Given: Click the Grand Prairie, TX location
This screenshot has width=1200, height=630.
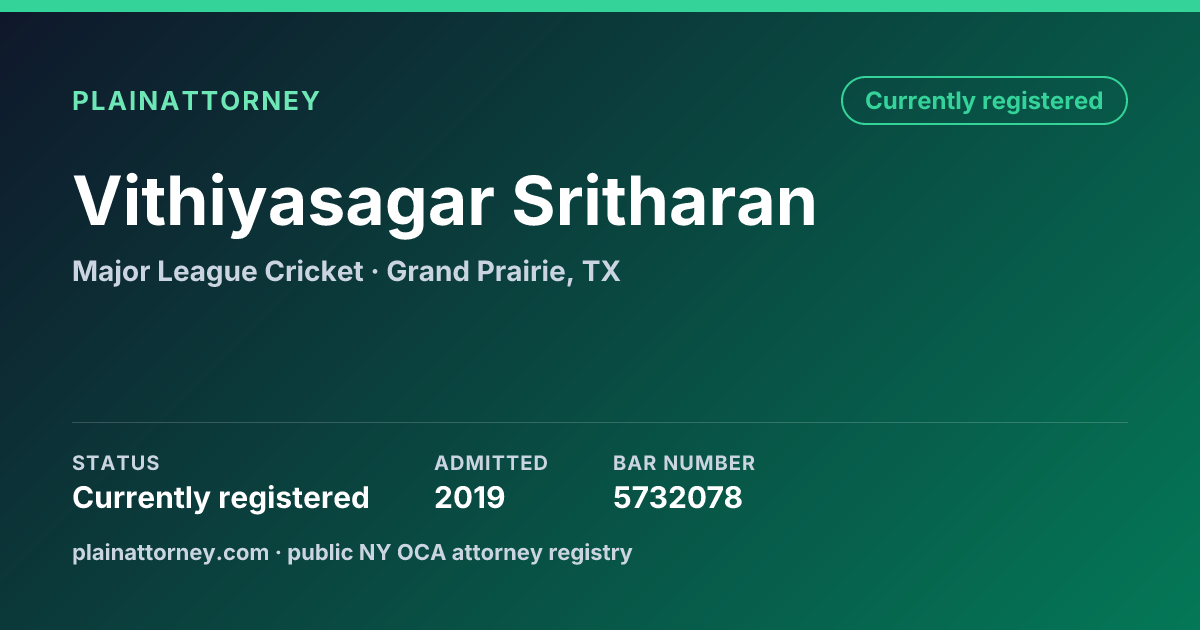Looking at the screenshot, I should (x=503, y=271).
